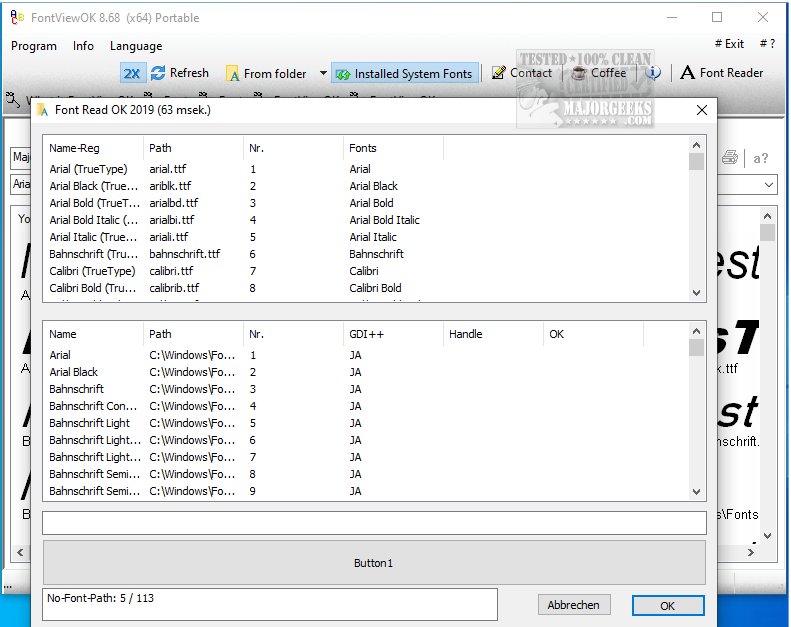The height and width of the screenshot is (627, 791).
Task: Click main window scroll left arrow
Action: [x=20, y=552]
